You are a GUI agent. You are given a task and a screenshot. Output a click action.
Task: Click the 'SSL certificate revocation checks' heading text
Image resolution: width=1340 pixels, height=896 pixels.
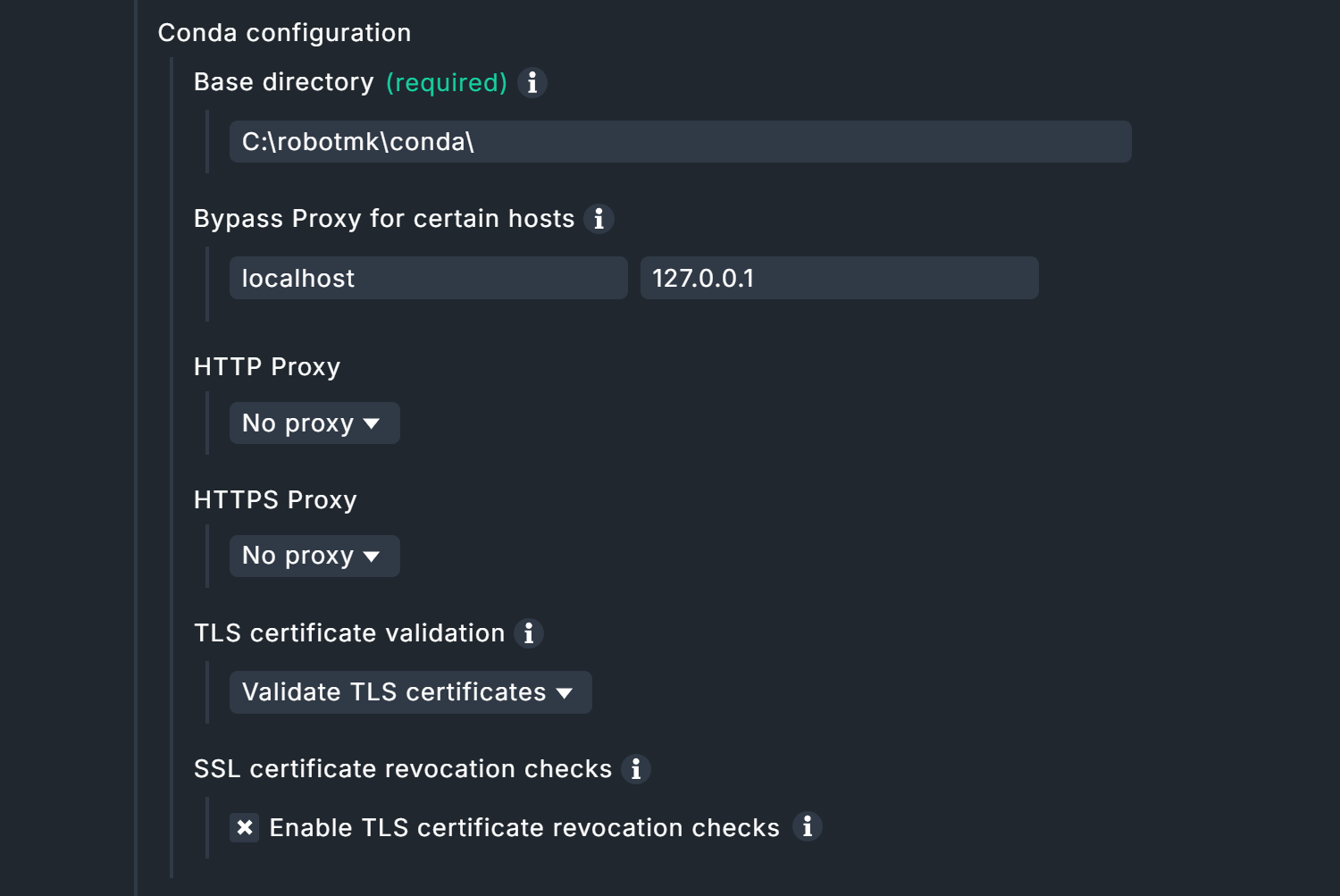[x=403, y=769]
